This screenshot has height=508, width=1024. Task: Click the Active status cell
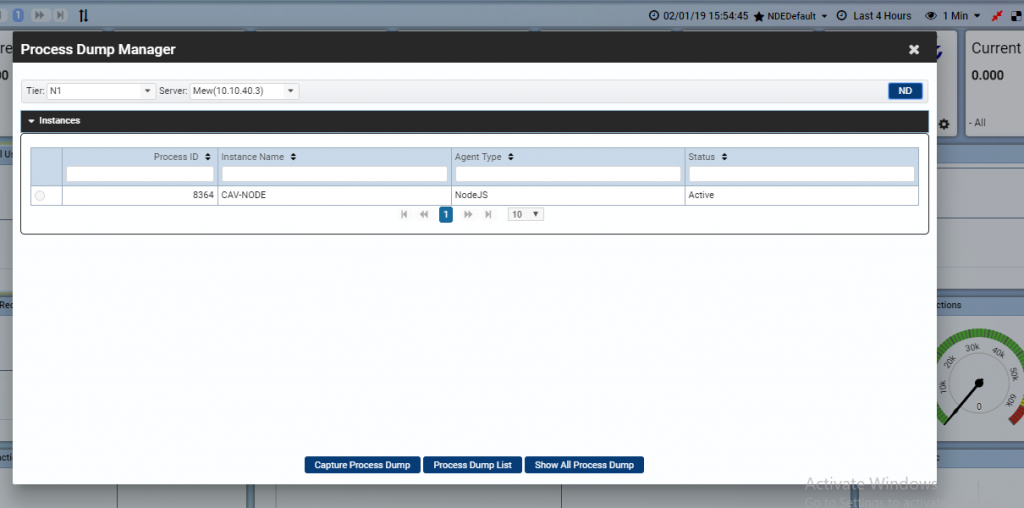tap(802, 195)
